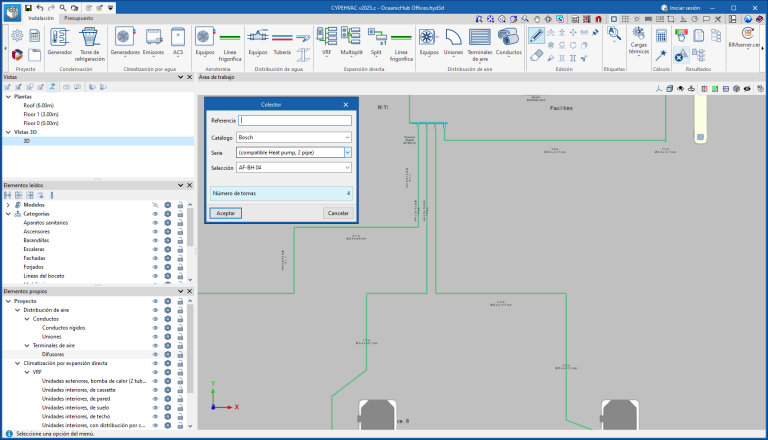This screenshot has height=440, width=768.
Task: Select Floor 1 (3.00m) view
Action: pos(41,114)
